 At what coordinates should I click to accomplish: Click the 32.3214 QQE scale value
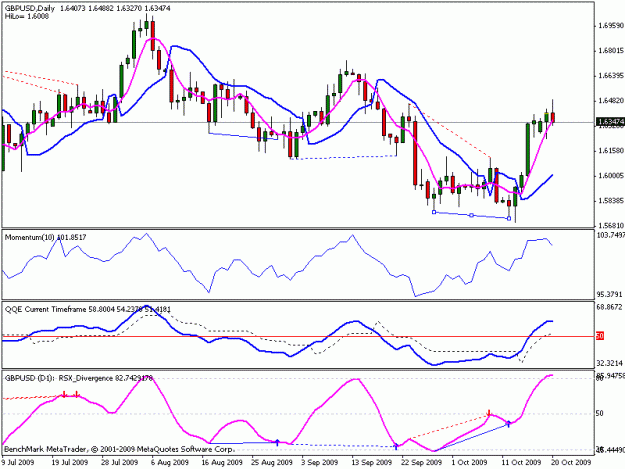[609, 363]
